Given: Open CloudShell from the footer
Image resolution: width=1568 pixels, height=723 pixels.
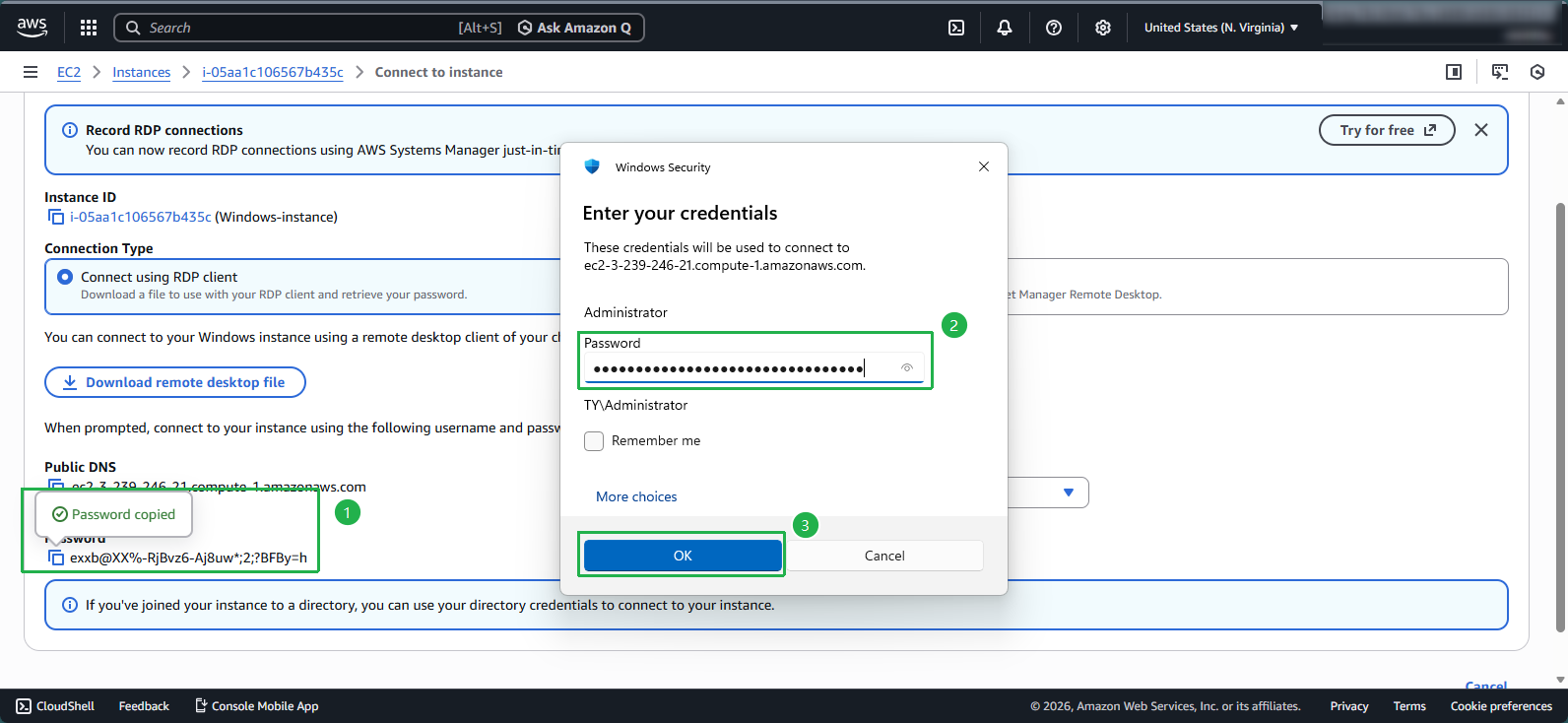Looking at the screenshot, I should pos(55,706).
